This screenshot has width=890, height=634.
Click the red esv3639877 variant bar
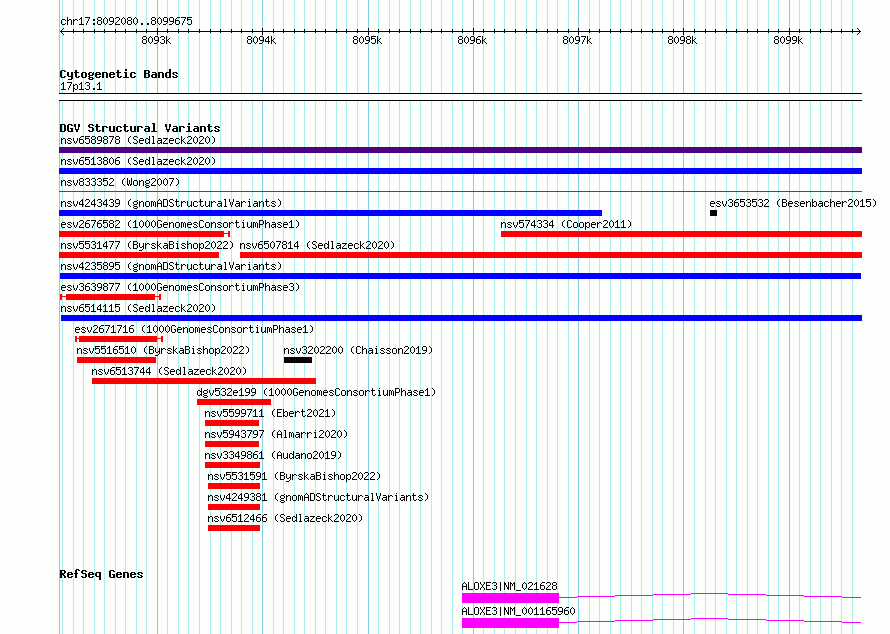tap(111, 297)
